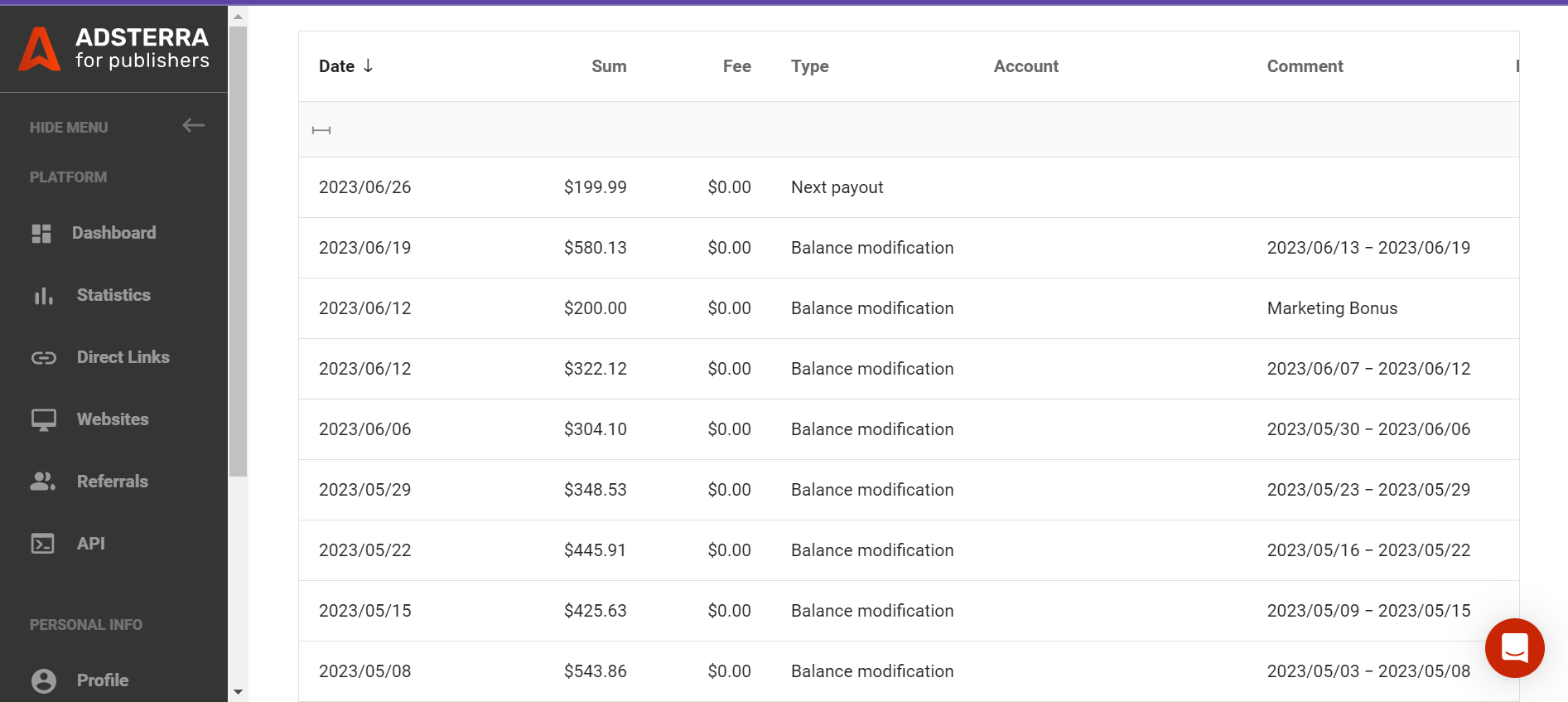Select the Marketing Bonus row
The image size is (1568, 702).
[x=909, y=308]
